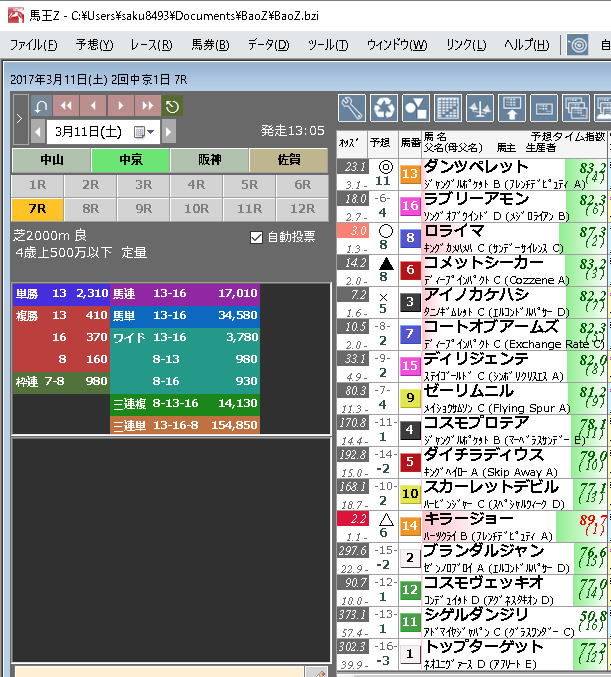Open the 馬券(B) menu
The height and width of the screenshot is (677, 611).
211,44
